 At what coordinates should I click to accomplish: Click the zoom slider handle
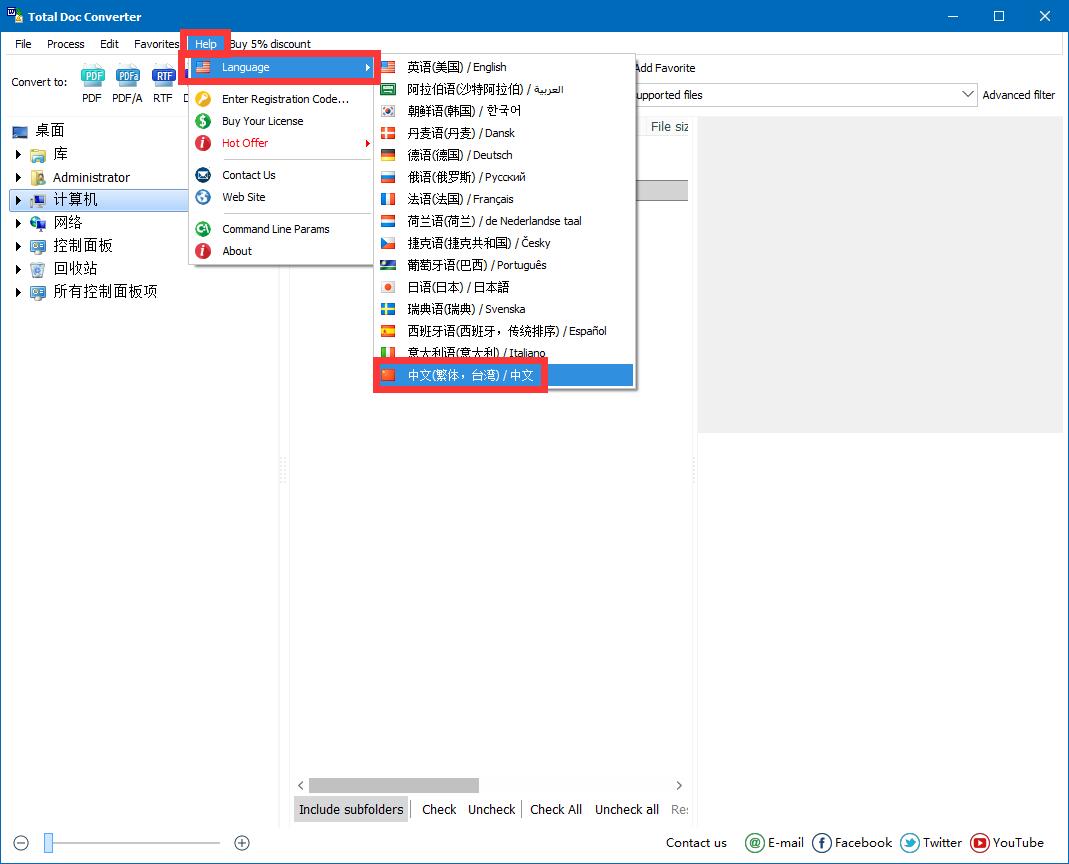point(48,843)
